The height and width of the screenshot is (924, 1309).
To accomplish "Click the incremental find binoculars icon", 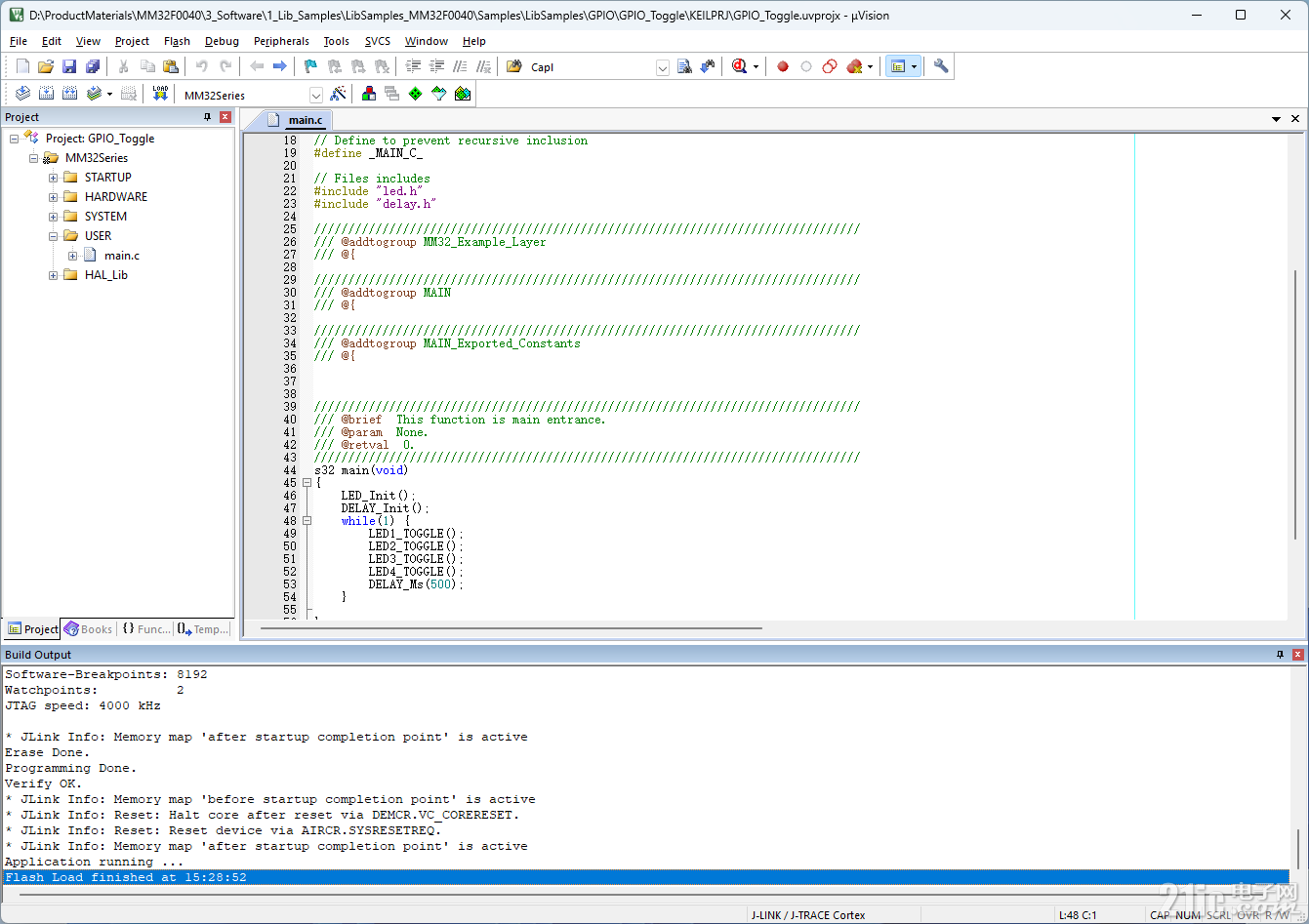I will click(x=708, y=66).
